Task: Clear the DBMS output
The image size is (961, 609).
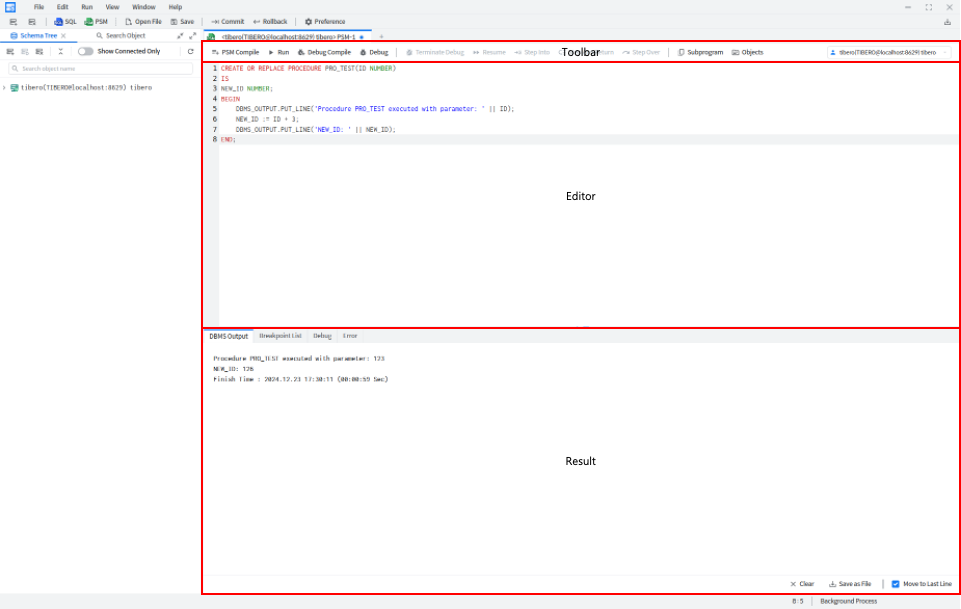Action: (x=802, y=584)
